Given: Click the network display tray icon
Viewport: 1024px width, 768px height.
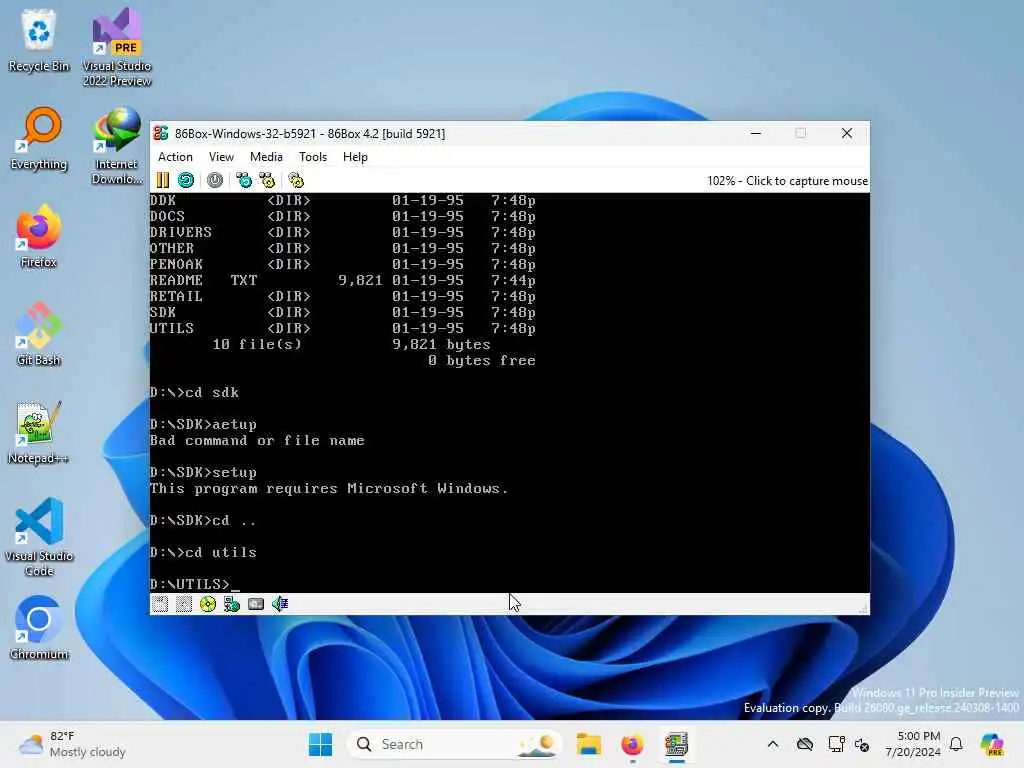Looking at the screenshot, I should (836, 744).
